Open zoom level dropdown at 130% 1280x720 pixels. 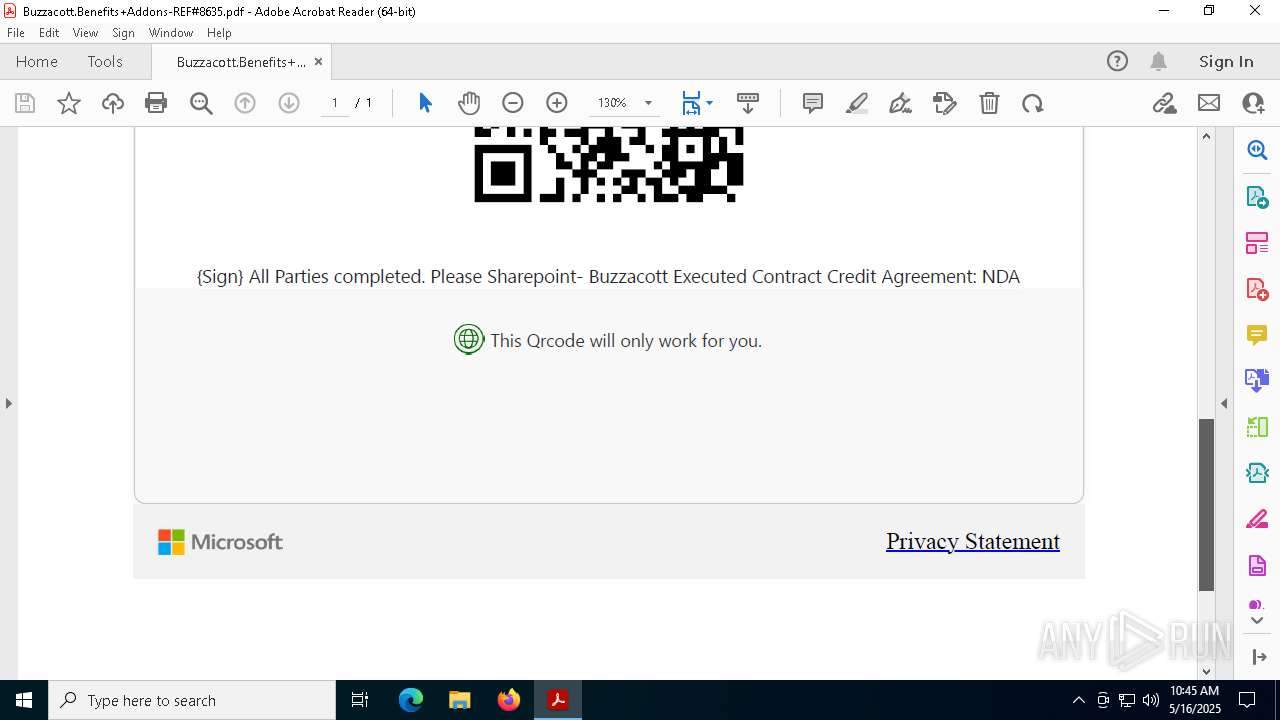(648, 103)
